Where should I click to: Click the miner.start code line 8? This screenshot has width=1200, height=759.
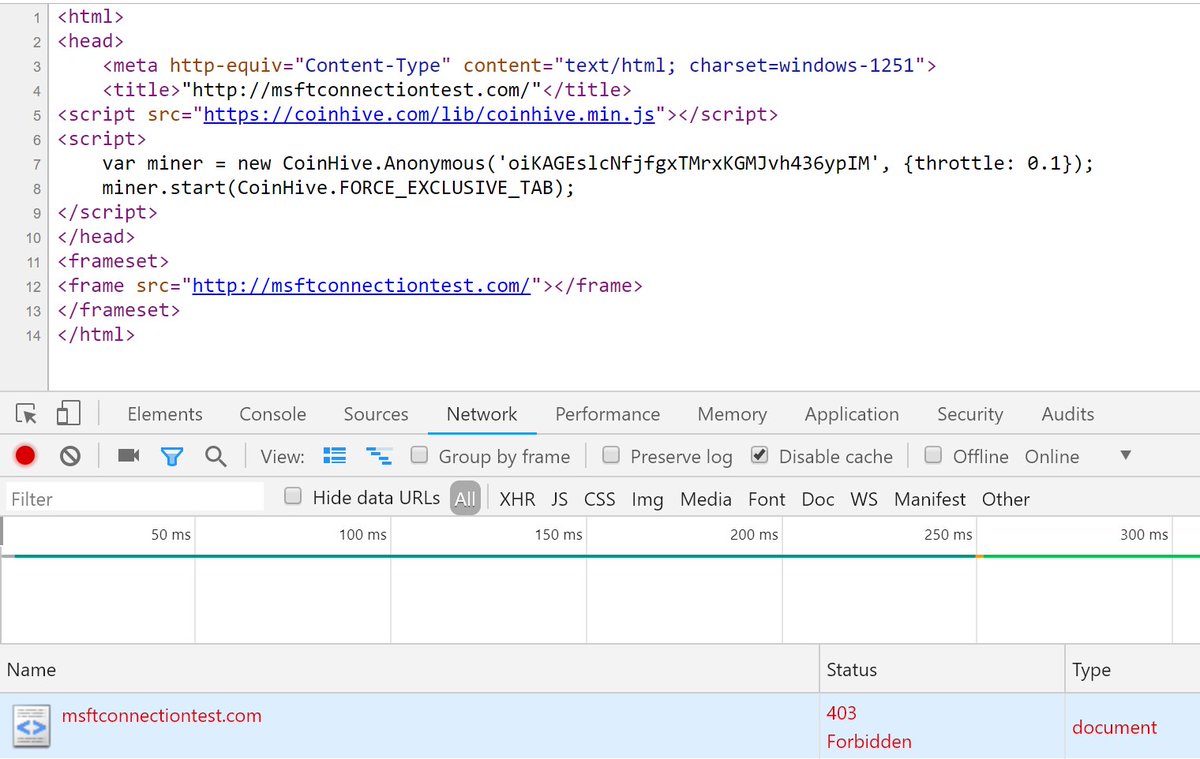click(338, 188)
